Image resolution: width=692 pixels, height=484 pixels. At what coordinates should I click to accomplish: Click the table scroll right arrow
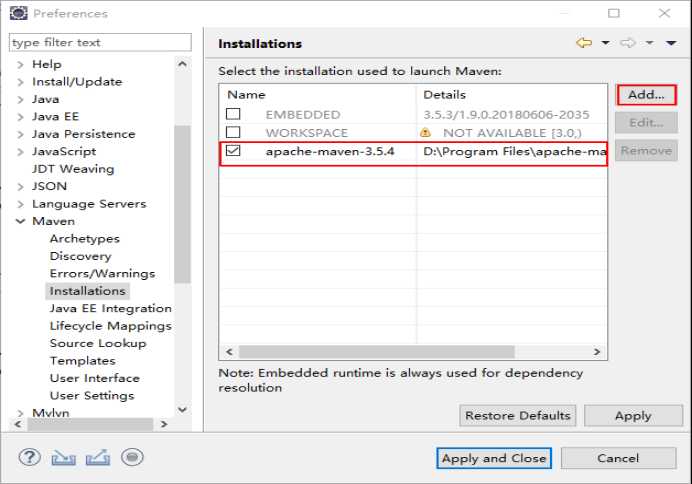[597, 352]
